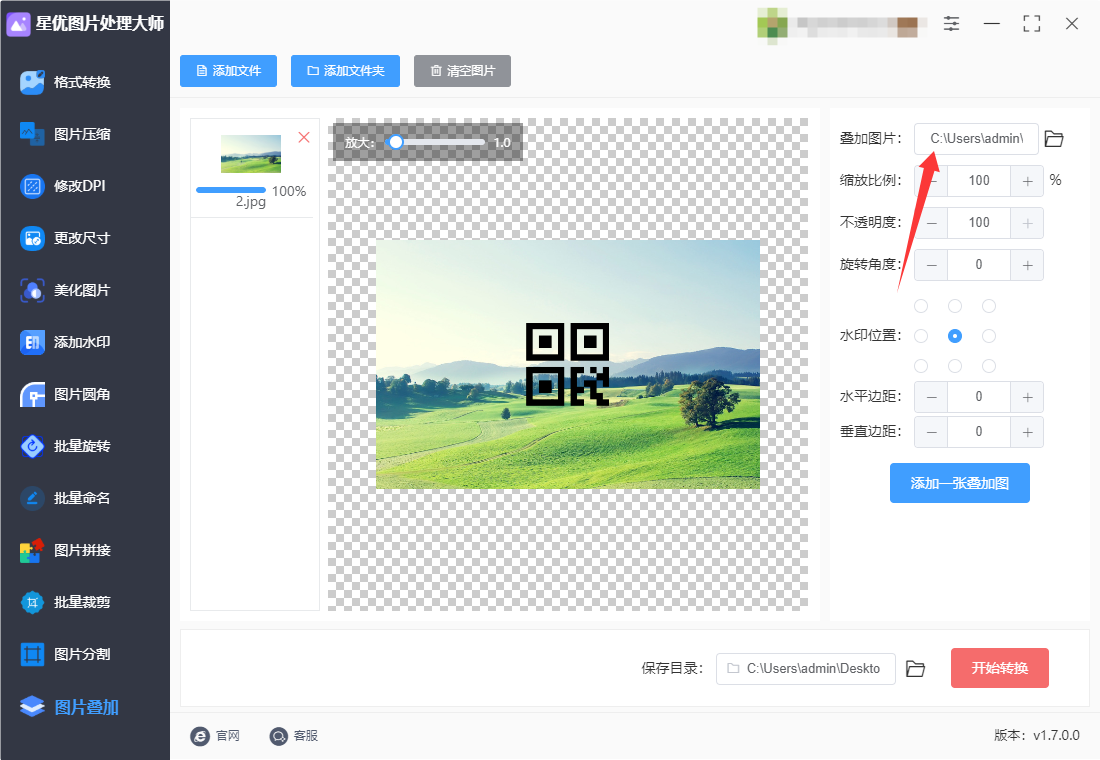Set watermark position to bottom-left
Screen dimensions: 1100x760
(921, 366)
